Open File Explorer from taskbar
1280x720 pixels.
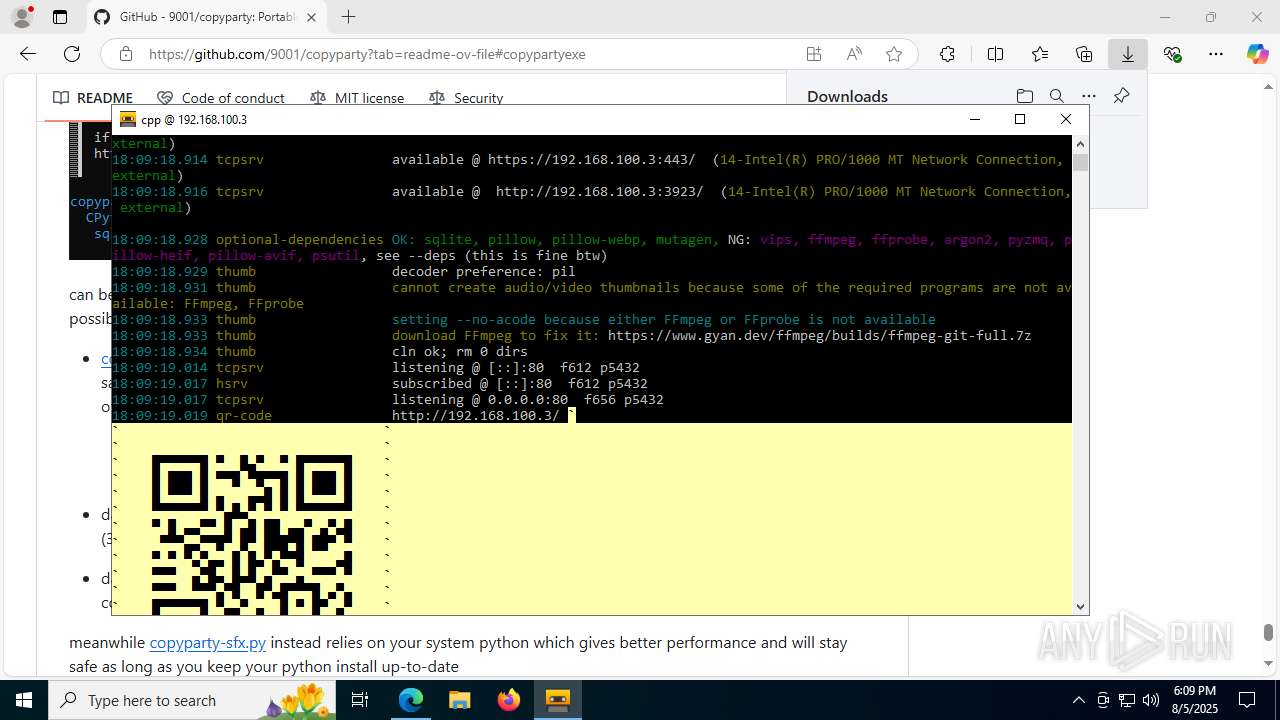pos(459,700)
